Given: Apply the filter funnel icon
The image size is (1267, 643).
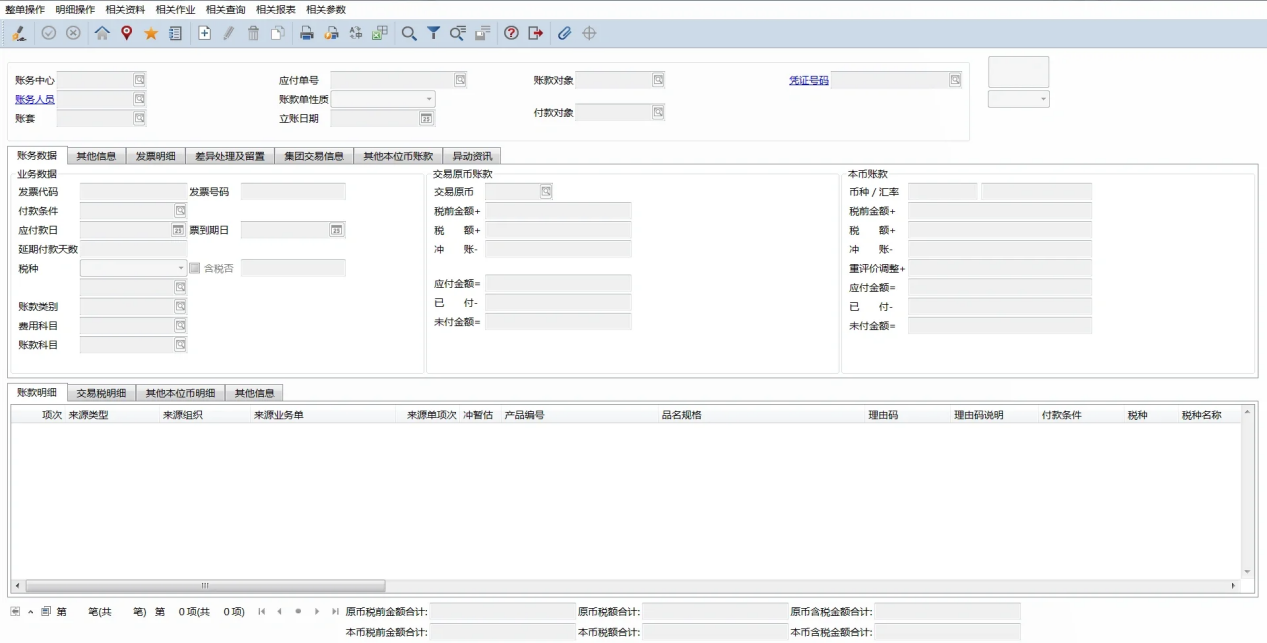Looking at the screenshot, I should tap(434, 33).
